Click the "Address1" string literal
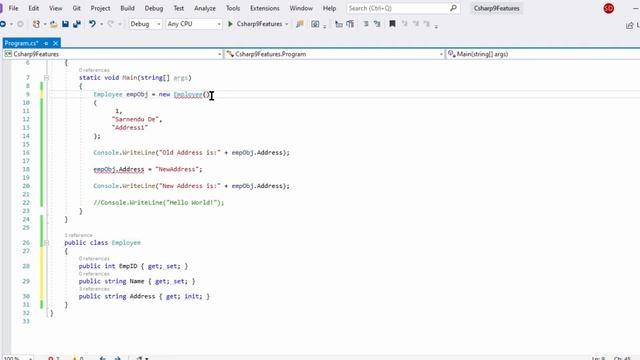Screen dimensions: 640x360 tap(130, 128)
